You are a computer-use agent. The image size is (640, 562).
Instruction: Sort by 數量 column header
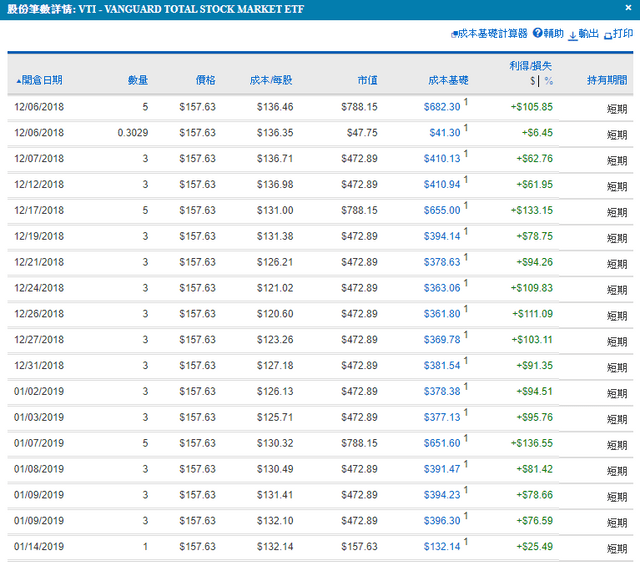[138, 80]
